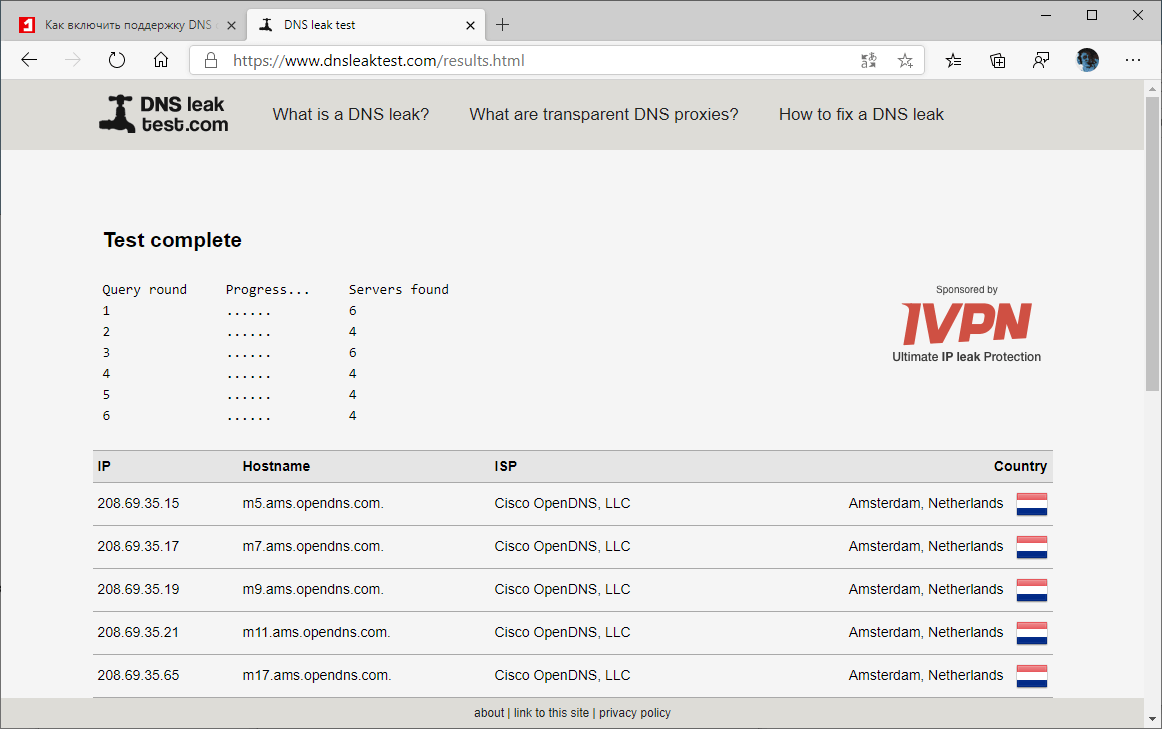Click the Country column header
This screenshot has width=1162, height=729.
[1020, 466]
